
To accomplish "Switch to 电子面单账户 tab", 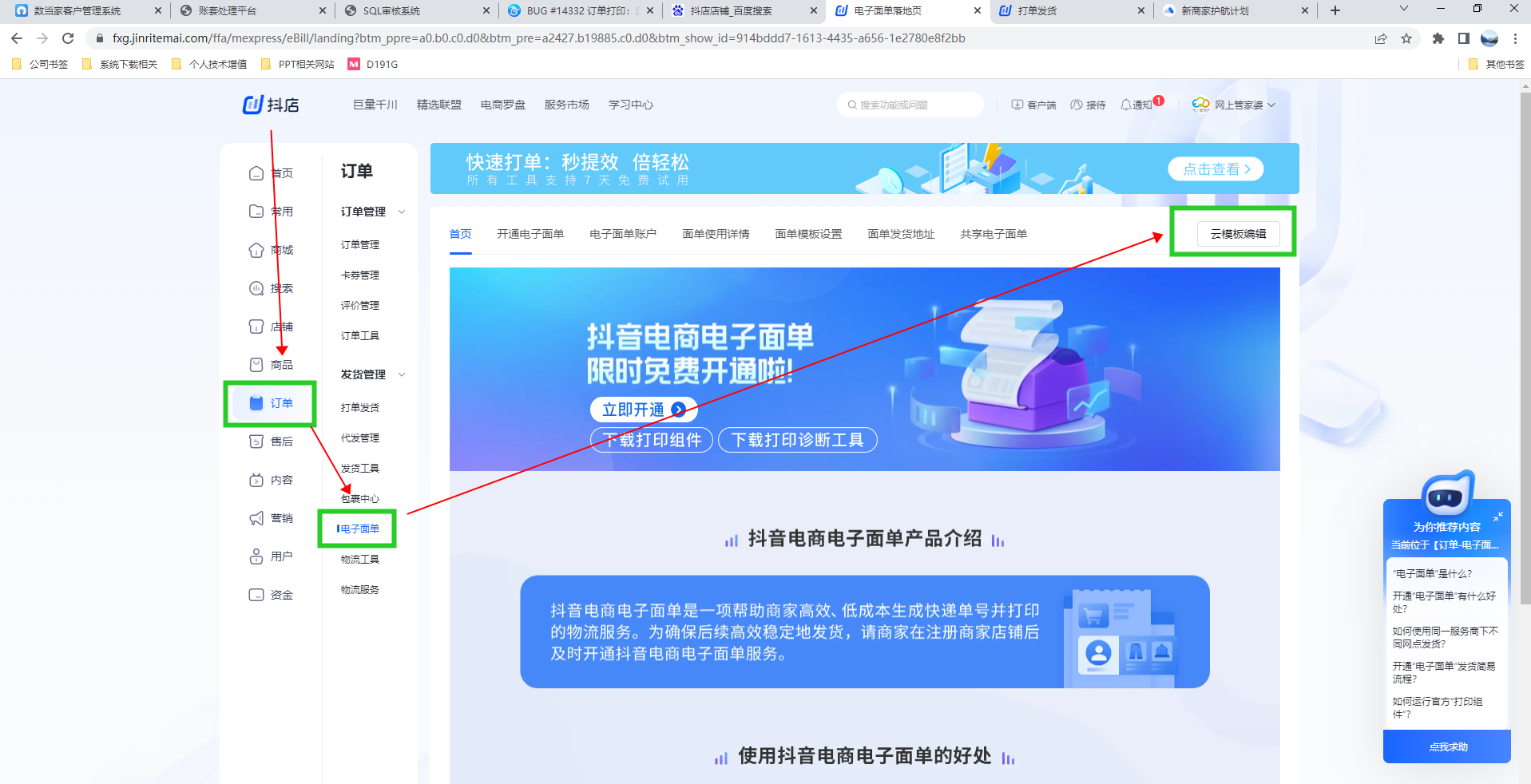I will (x=623, y=234).
